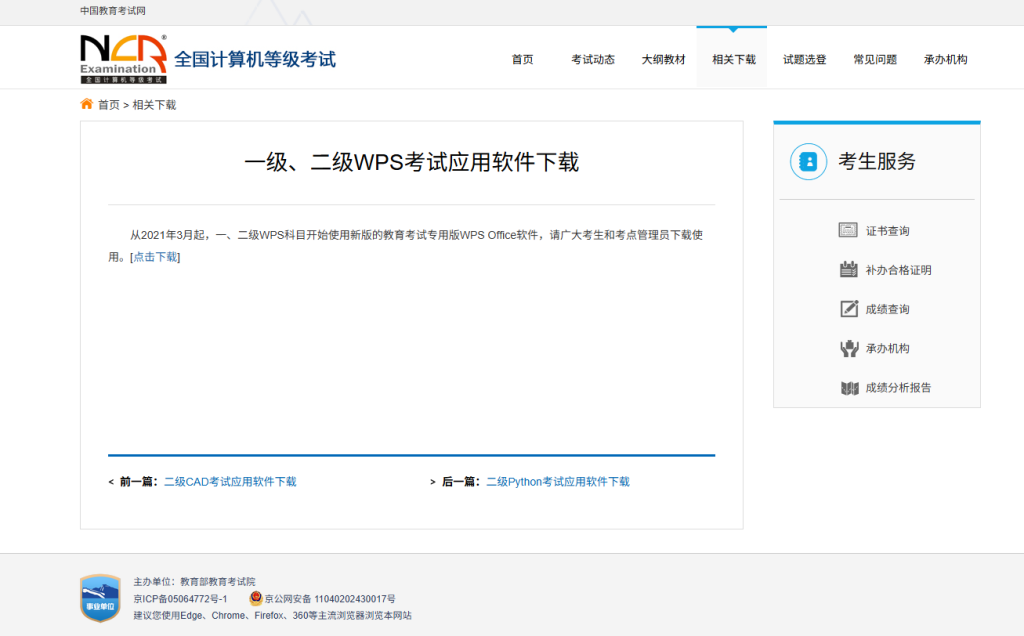Click the 考生服务 circular badge icon
Image resolution: width=1024 pixels, height=636 pixels.
808,163
